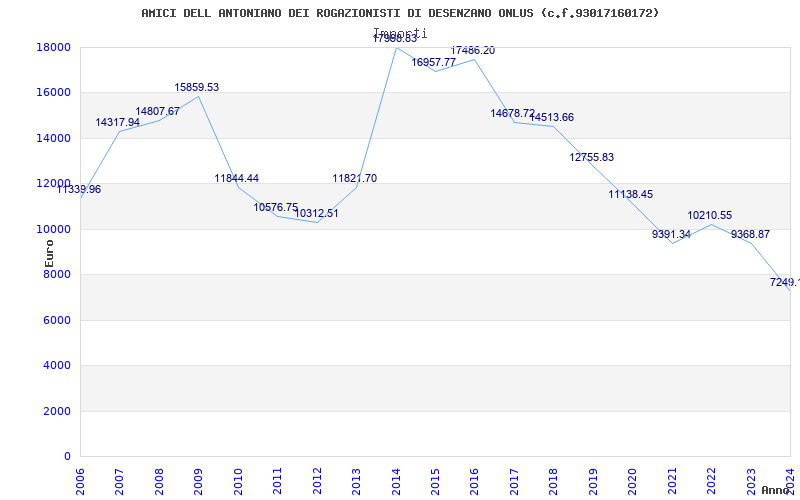Select the 2023 label on the year axis
Screen dimensions: 800x500
coord(751,482)
